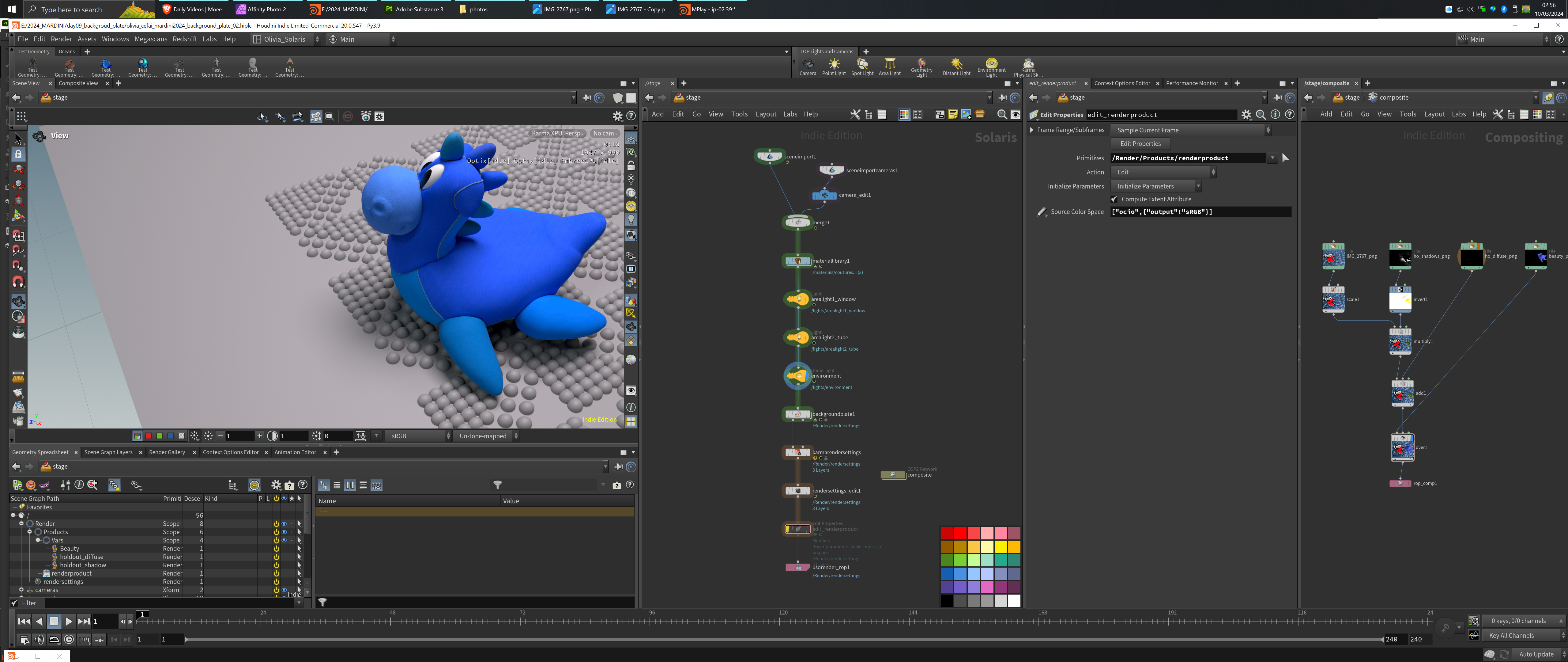Click the environment dome light node
1568x662 pixels.
tap(797, 376)
